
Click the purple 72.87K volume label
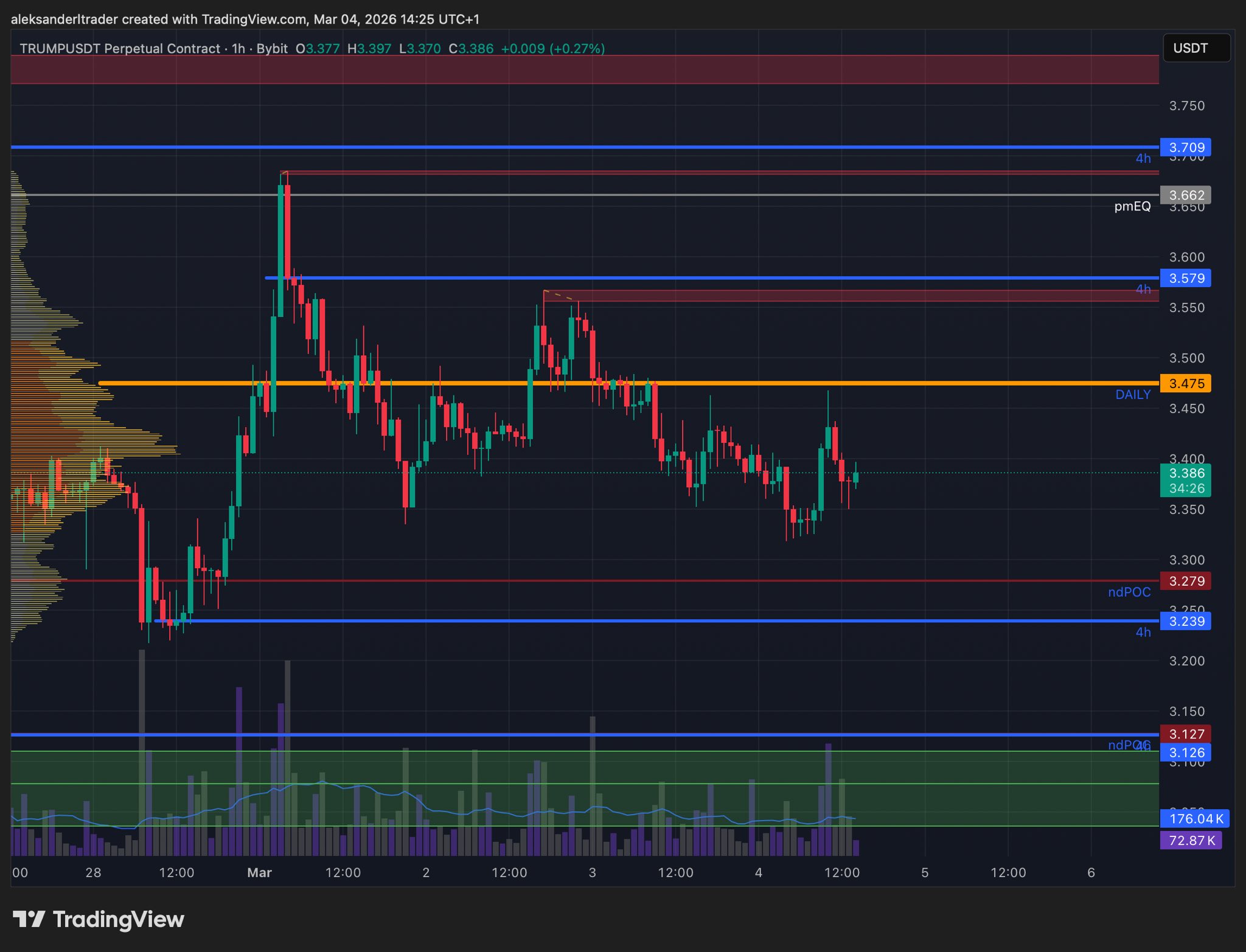click(1191, 841)
